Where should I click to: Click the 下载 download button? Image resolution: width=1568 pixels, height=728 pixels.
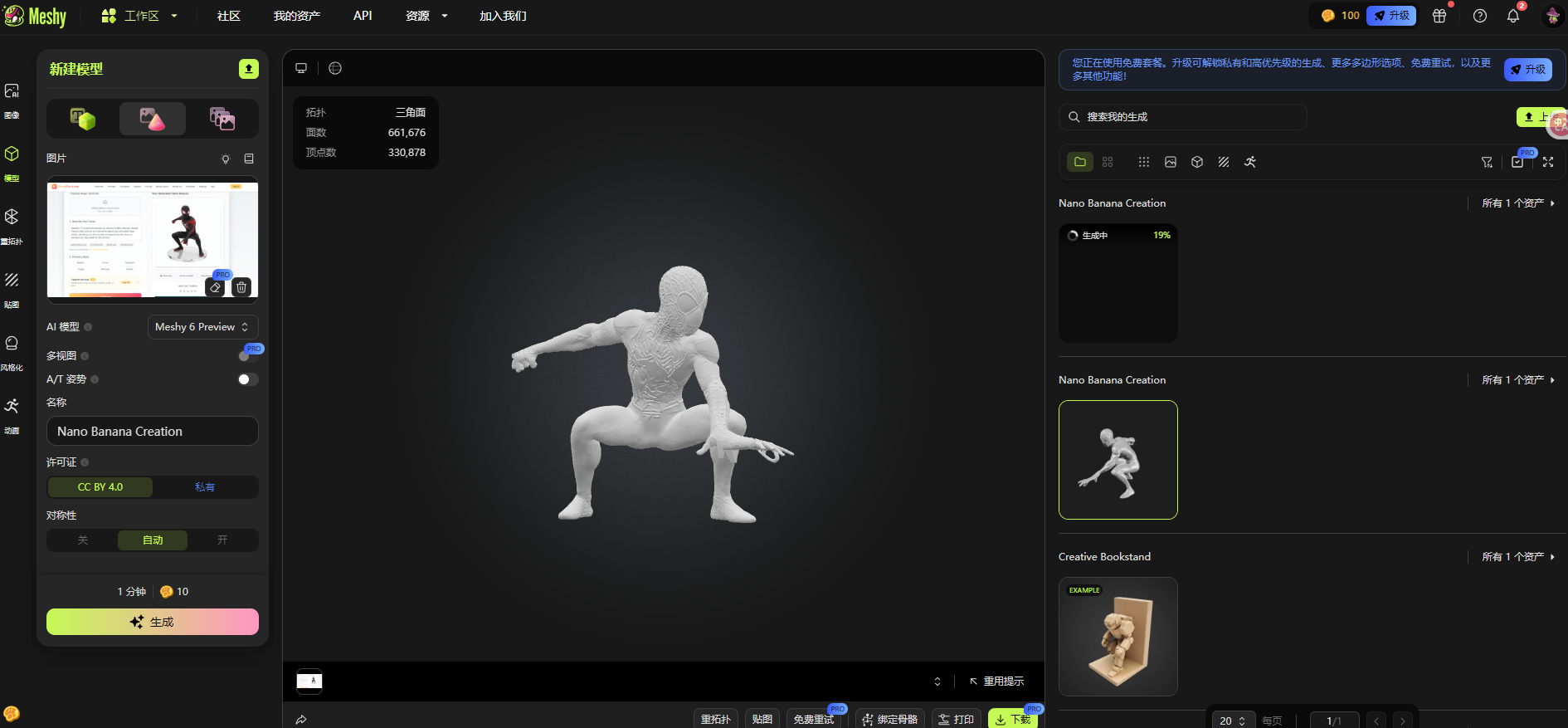[x=1013, y=719]
